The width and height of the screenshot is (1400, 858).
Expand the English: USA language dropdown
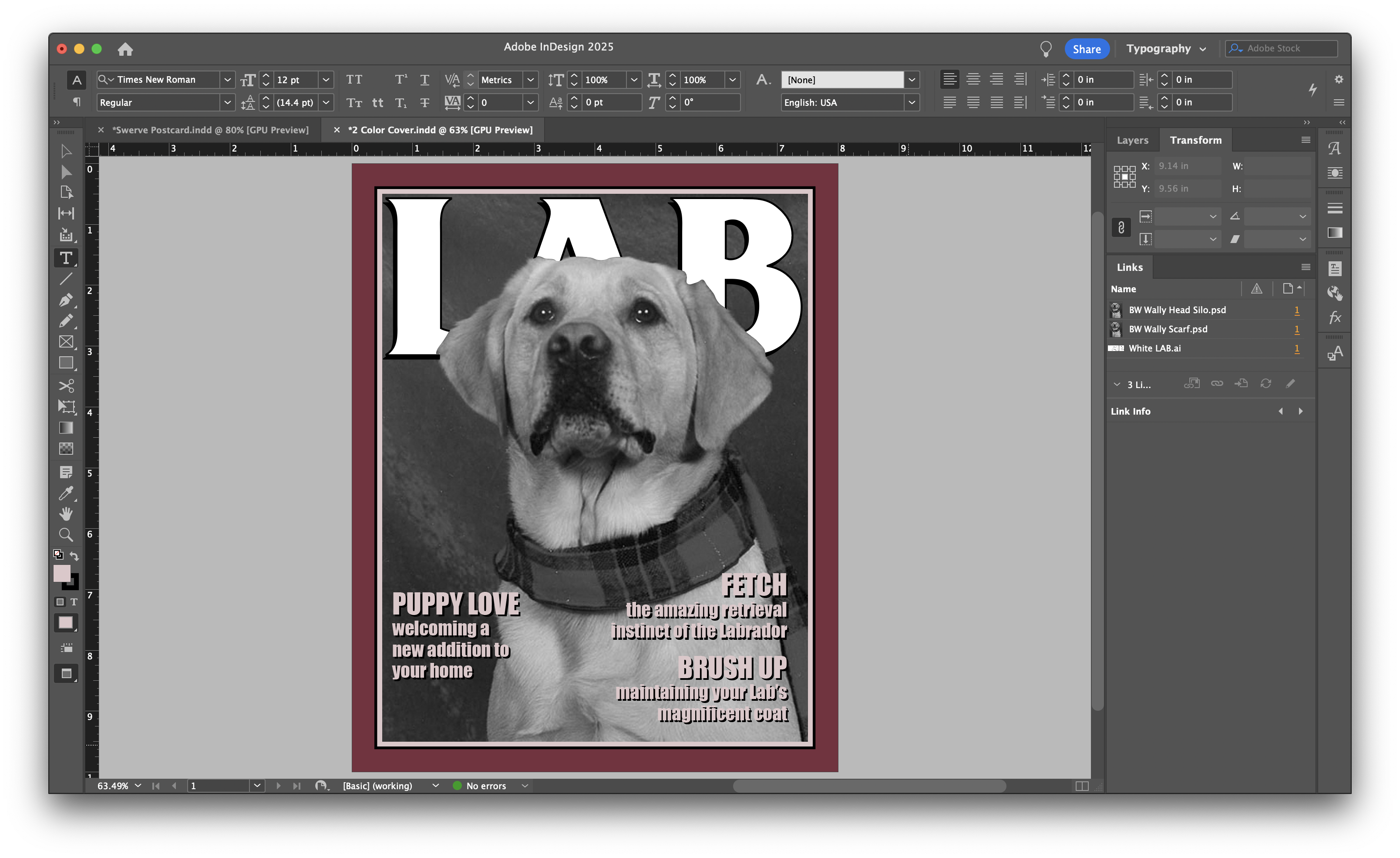[x=912, y=102]
